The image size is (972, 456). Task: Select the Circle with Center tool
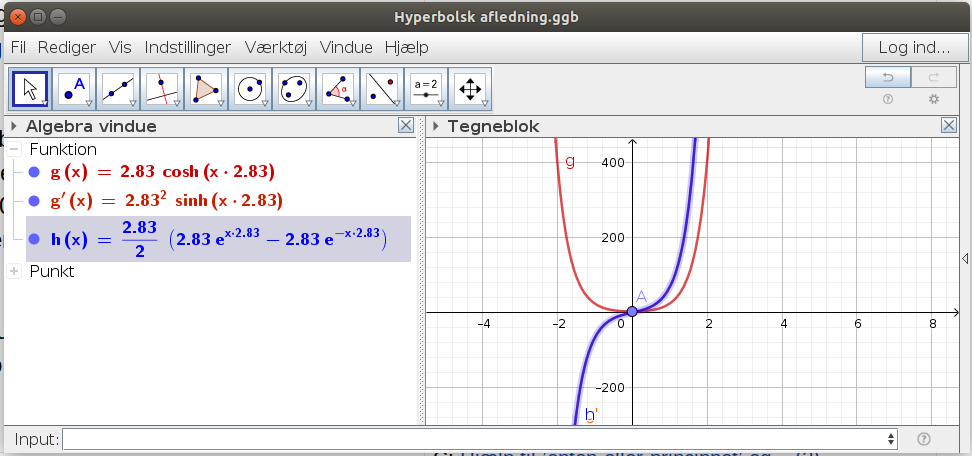tap(250, 90)
